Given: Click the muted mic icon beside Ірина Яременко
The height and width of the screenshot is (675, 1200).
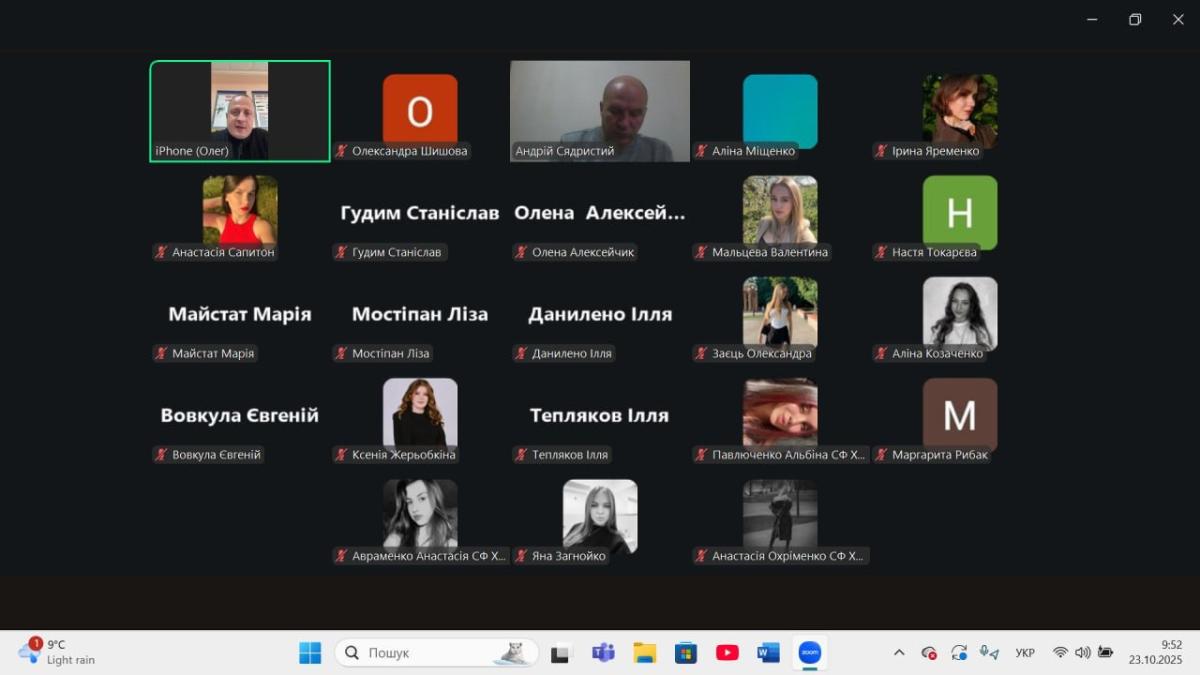Looking at the screenshot, I should [881, 151].
